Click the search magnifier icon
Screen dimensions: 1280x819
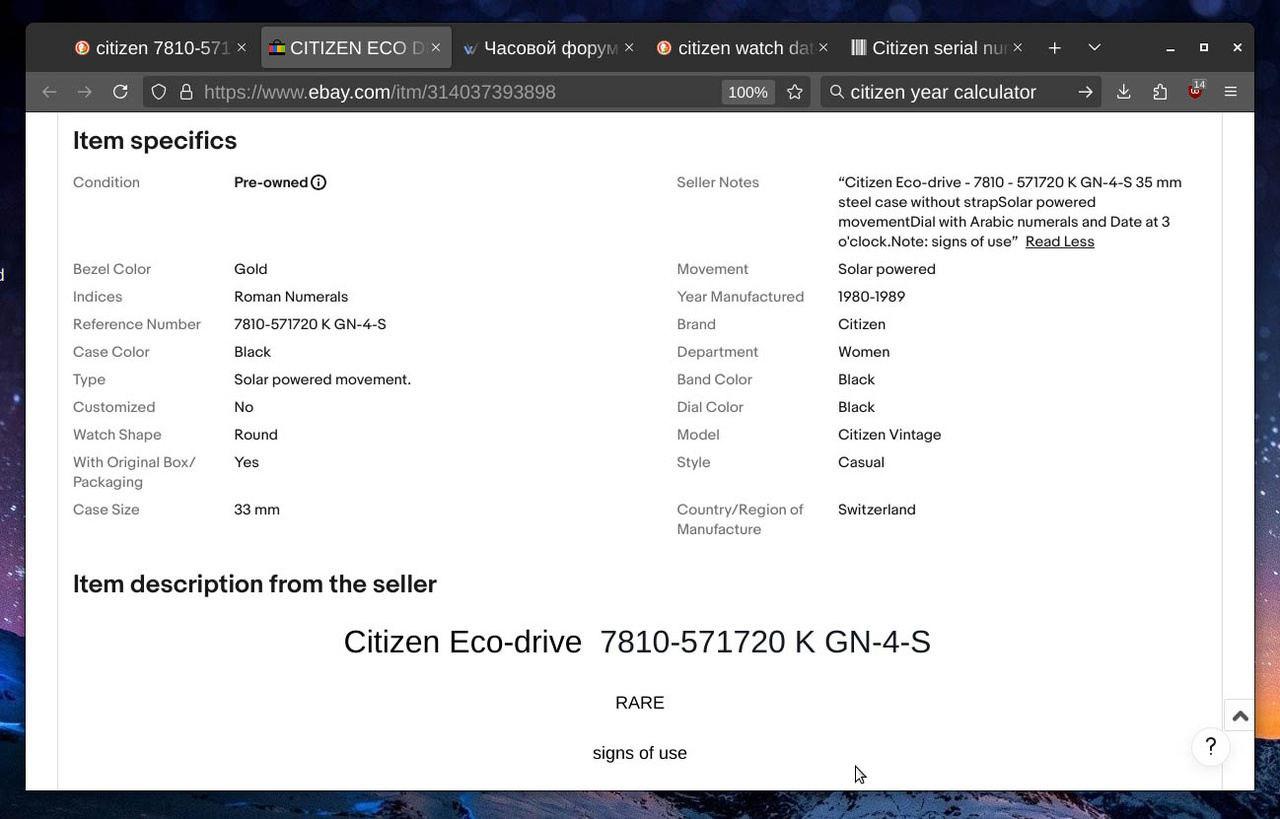pyautogui.click(x=837, y=92)
